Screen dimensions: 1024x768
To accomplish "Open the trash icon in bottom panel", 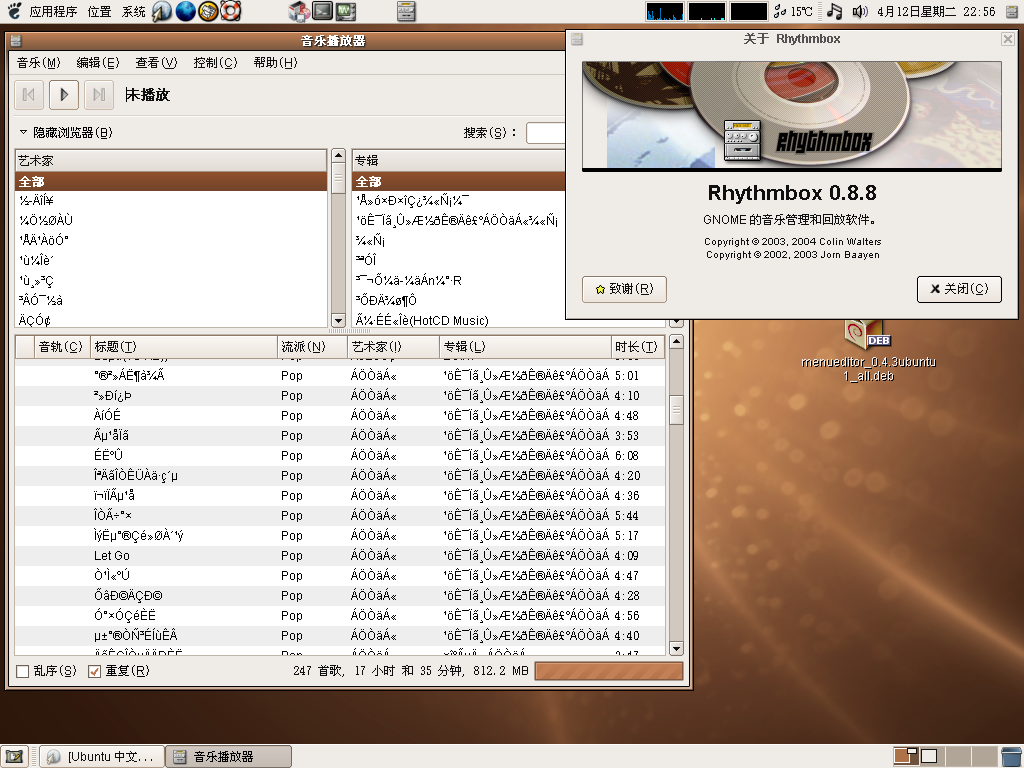I will pos(1010,757).
